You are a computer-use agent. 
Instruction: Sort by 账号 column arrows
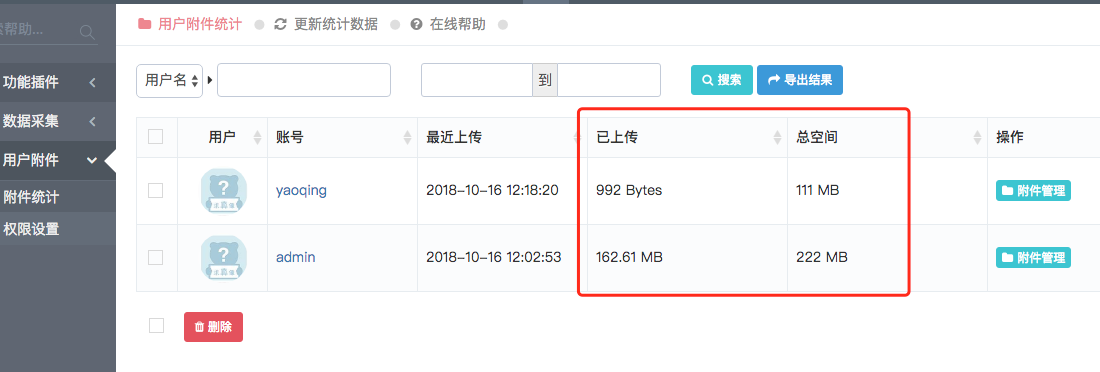coord(408,138)
